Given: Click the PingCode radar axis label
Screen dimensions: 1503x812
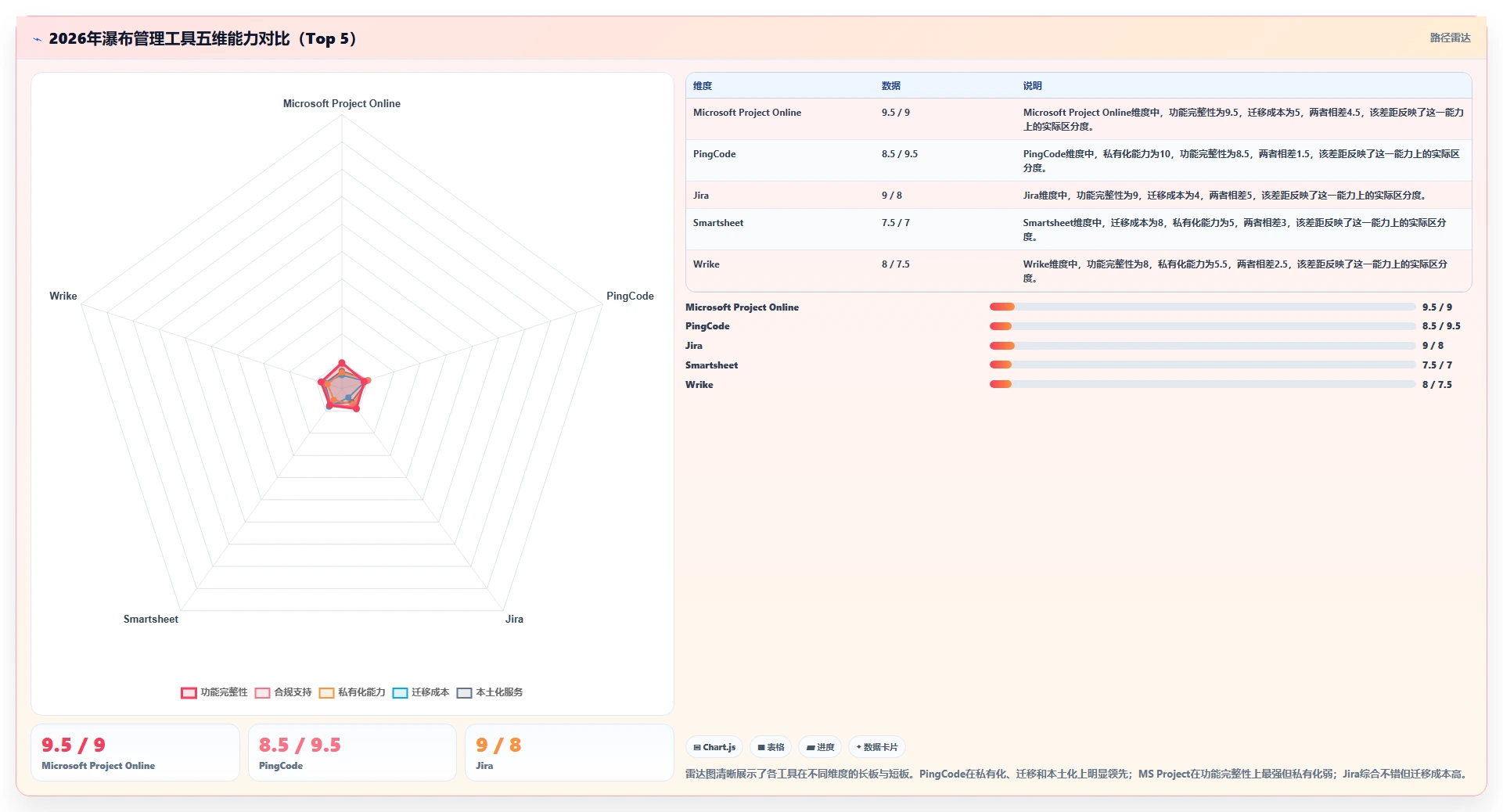Looking at the screenshot, I should pyautogui.click(x=630, y=296).
